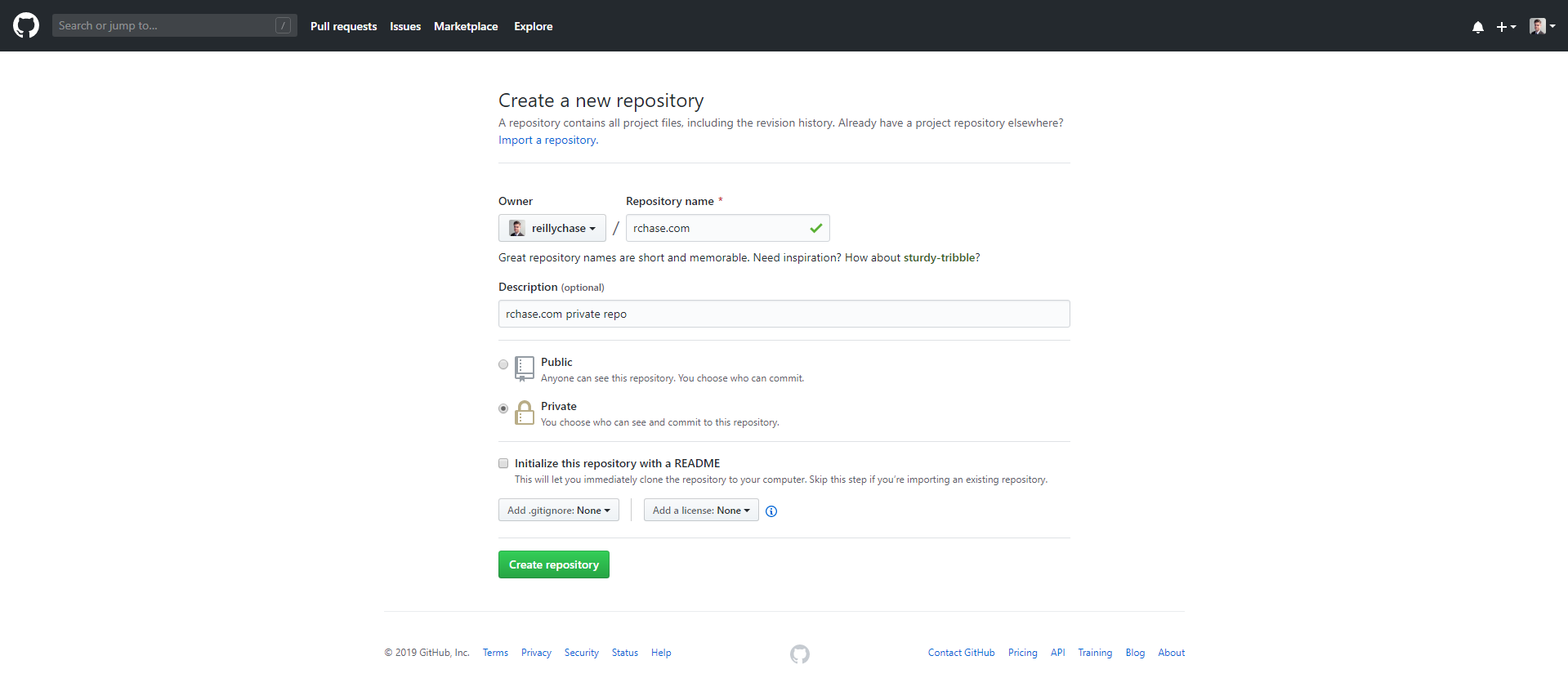1568x687 pixels.
Task: Expand the Add .gitignore dropdown
Action: (559, 510)
